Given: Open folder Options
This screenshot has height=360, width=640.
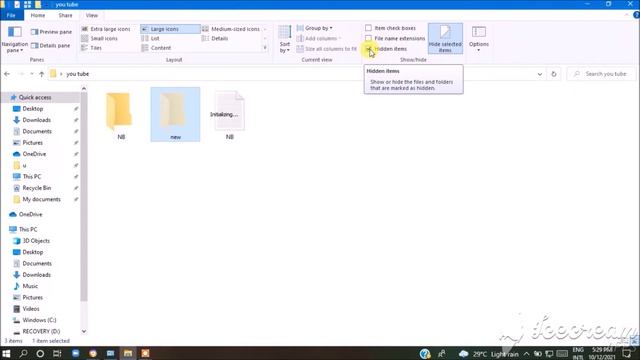Looking at the screenshot, I should (478, 38).
